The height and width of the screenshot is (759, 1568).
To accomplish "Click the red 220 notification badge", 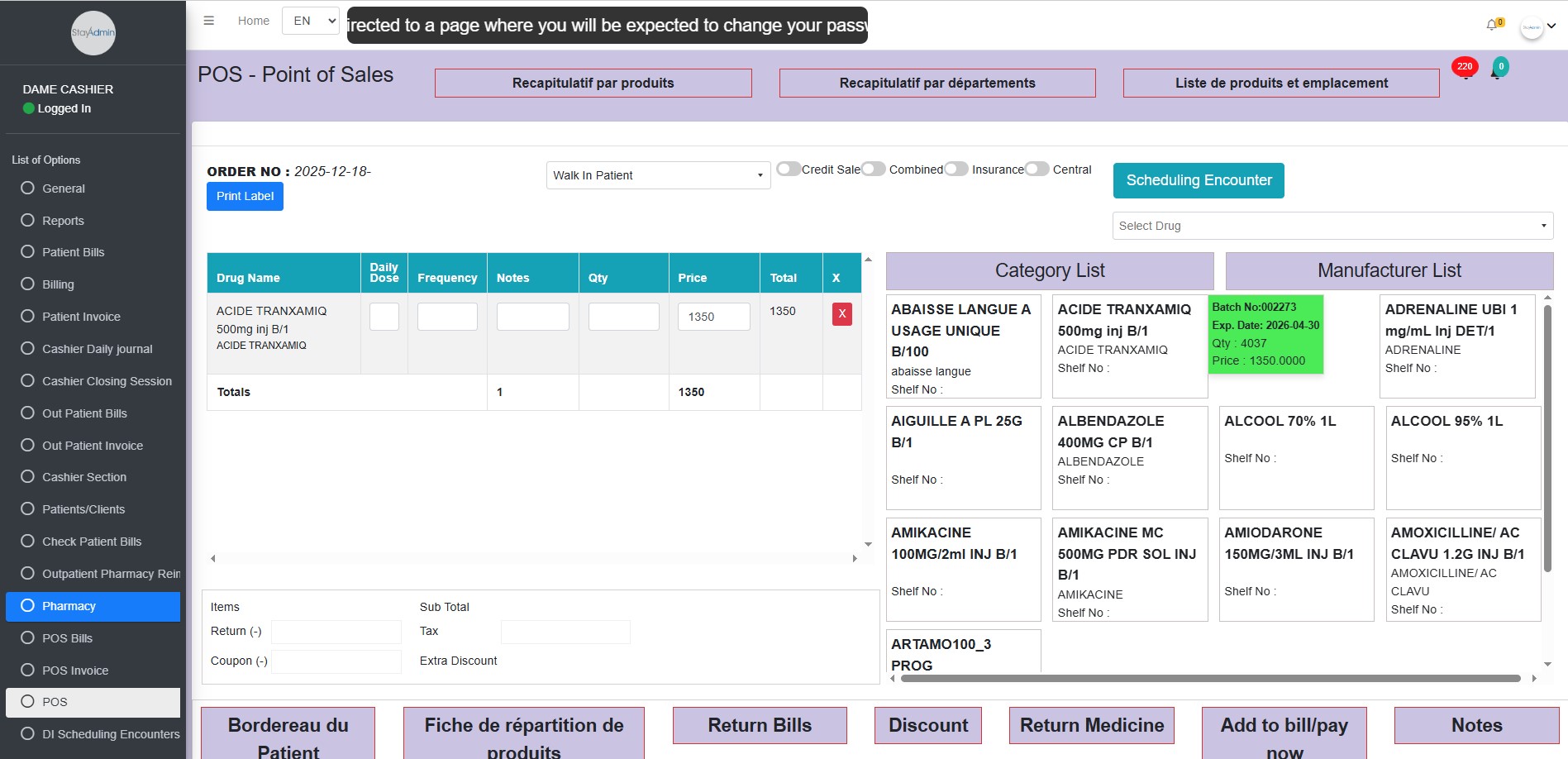I will pyautogui.click(x=1464, y=67).
